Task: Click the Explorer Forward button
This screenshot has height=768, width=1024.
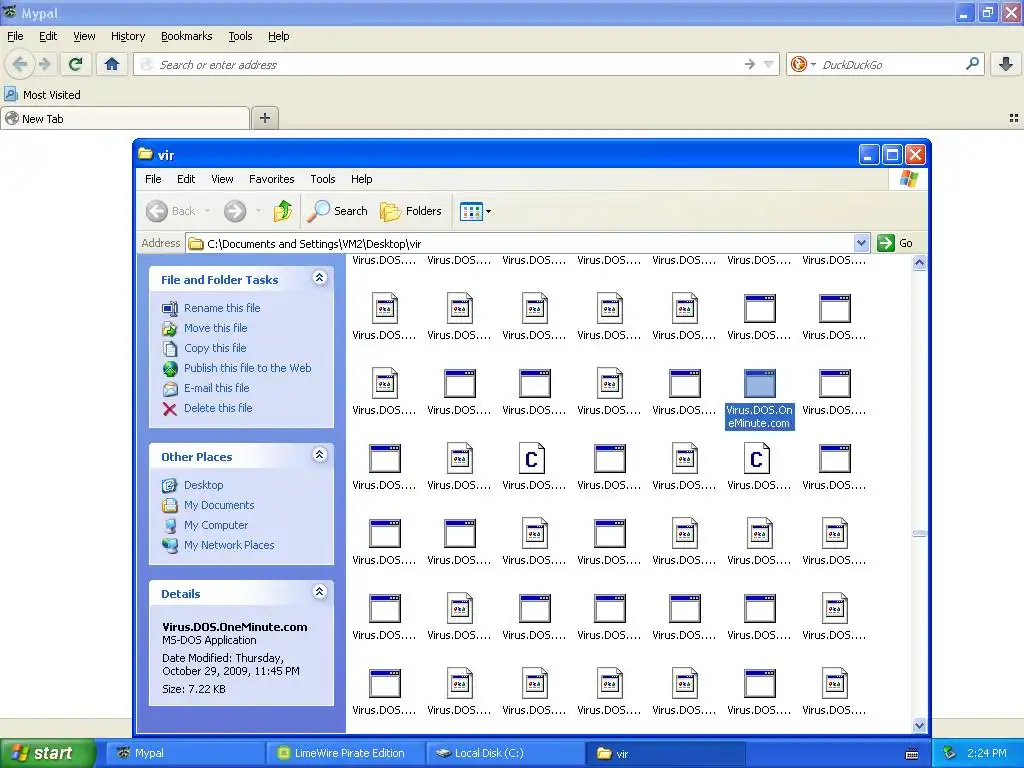Action: click(x=235, y=211)
